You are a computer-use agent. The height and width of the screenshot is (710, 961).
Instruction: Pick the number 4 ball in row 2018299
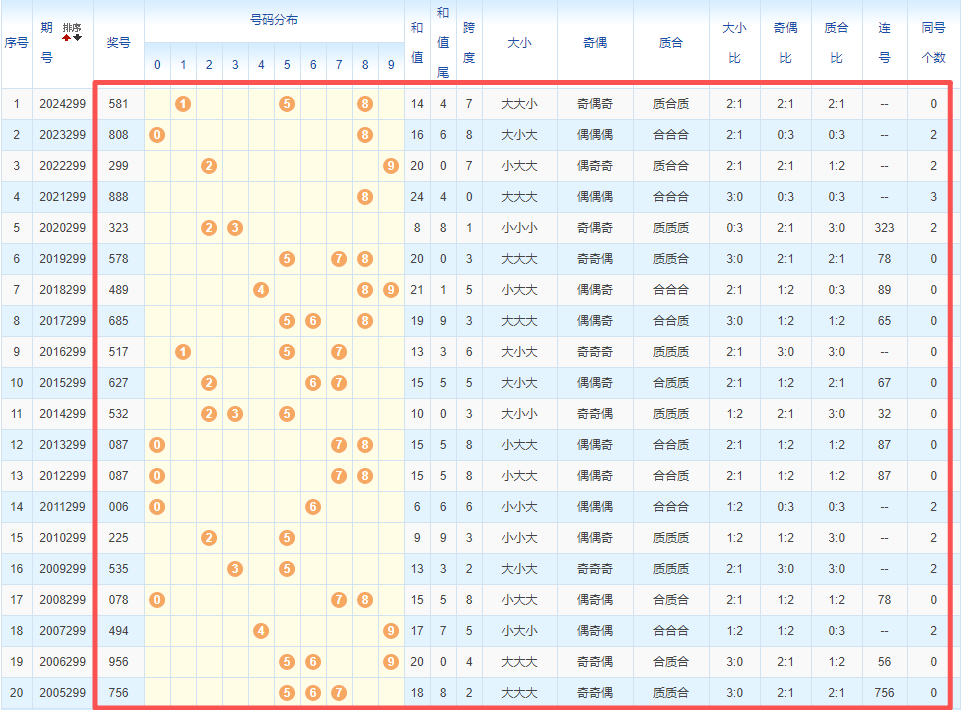(261, 290)
